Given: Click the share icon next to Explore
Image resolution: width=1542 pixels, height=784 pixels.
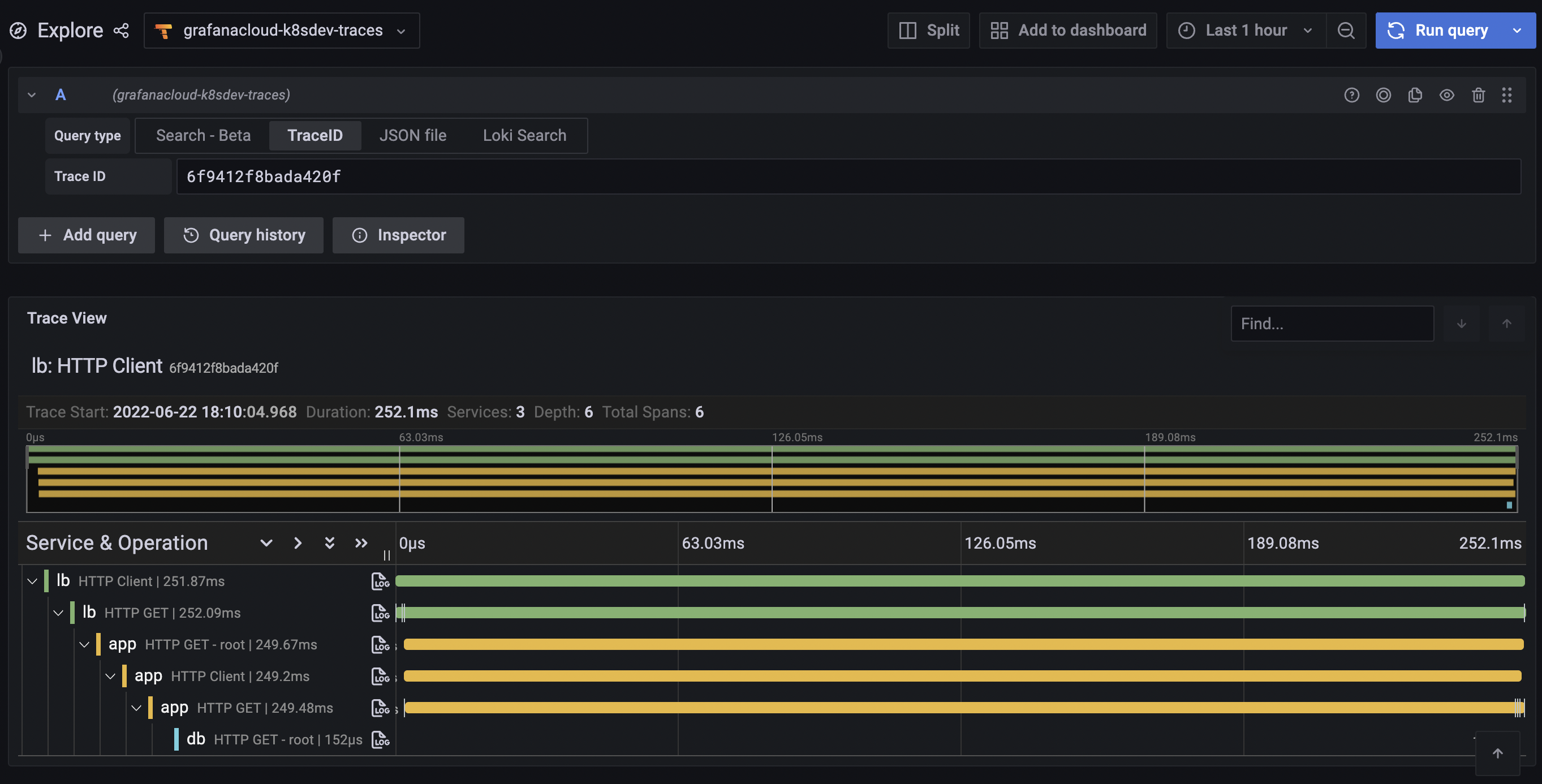Looking at the screenshot, I should pyautogui.click(x=122, y=31).
